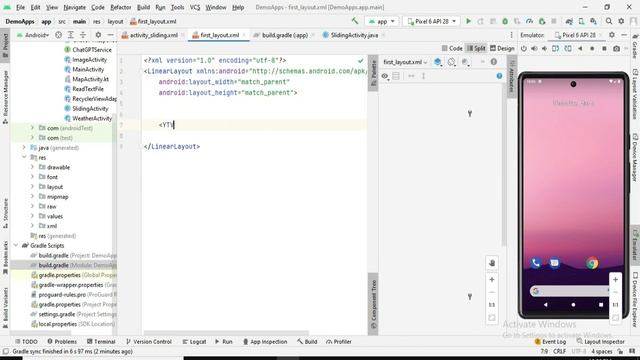The height and width of the screenshot is (360, 640).
Task: Open Chrome on the emulator home screen
Action: 592,263
